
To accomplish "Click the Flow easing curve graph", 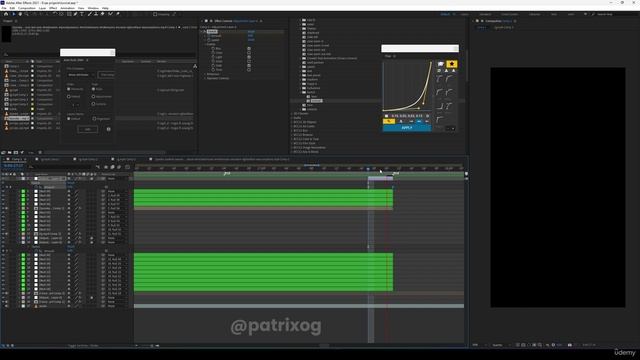I will pos(407,86).
